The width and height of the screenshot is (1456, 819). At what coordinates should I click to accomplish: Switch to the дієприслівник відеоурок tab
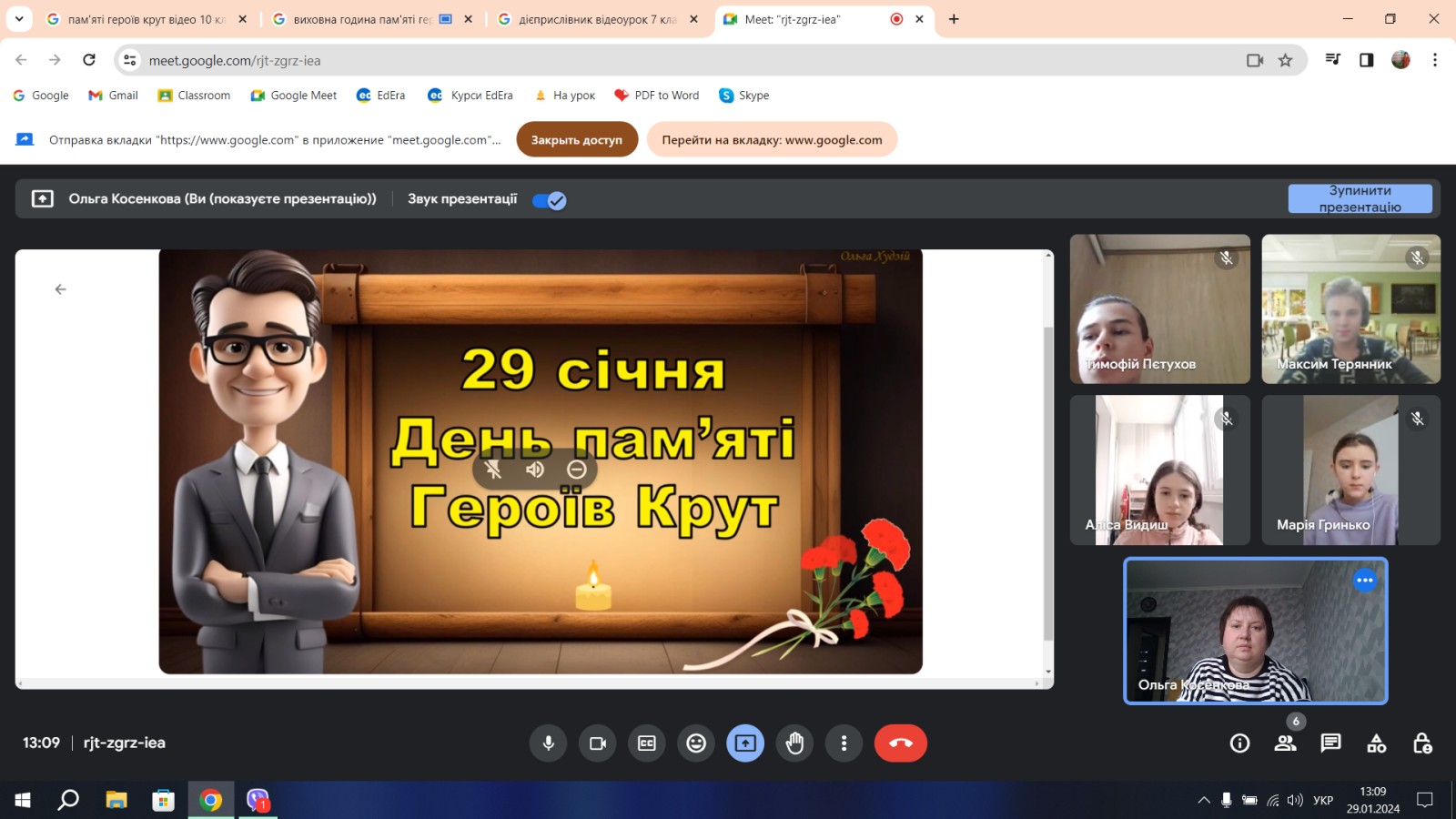click(x=596, y=19)
